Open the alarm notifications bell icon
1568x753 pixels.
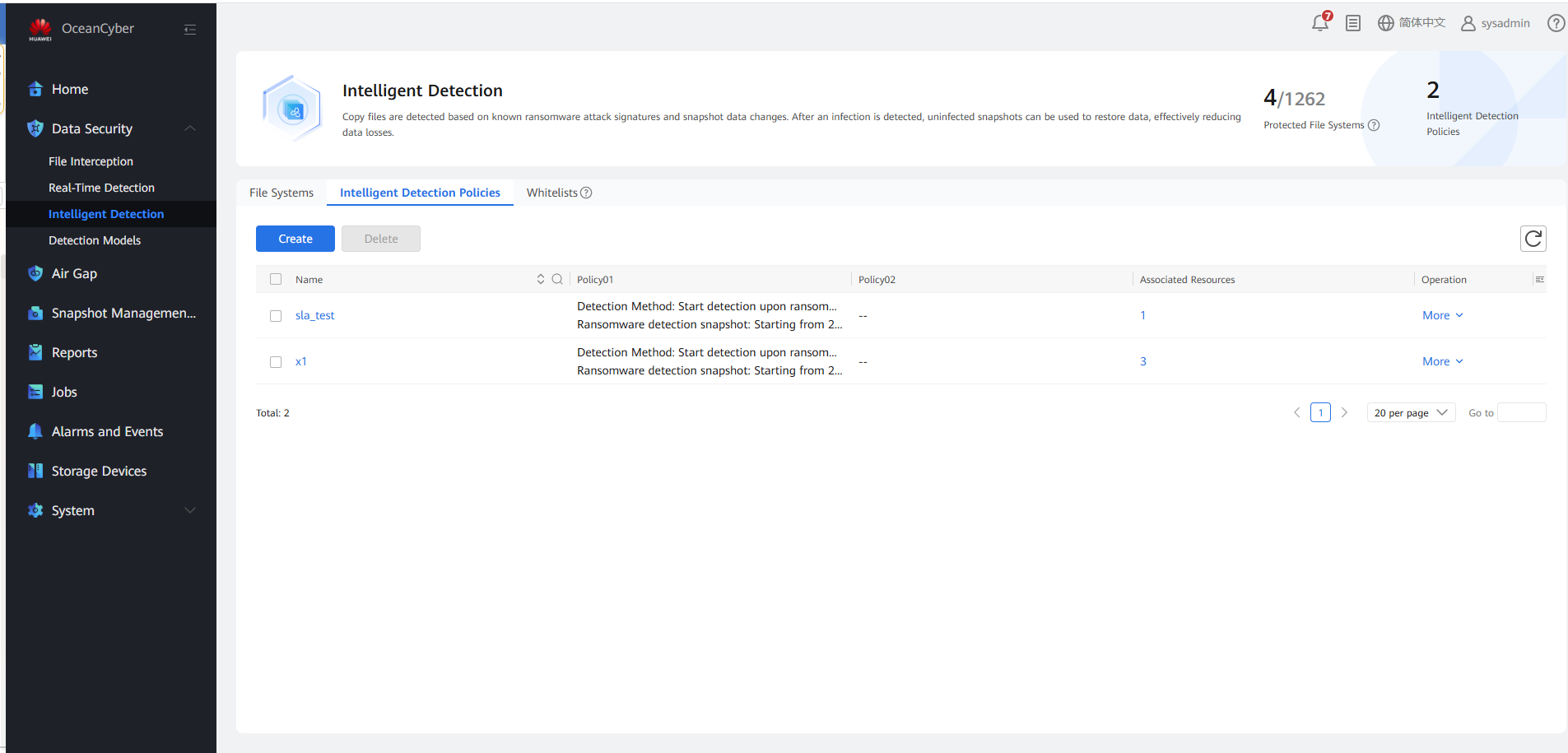[1320, 23]
